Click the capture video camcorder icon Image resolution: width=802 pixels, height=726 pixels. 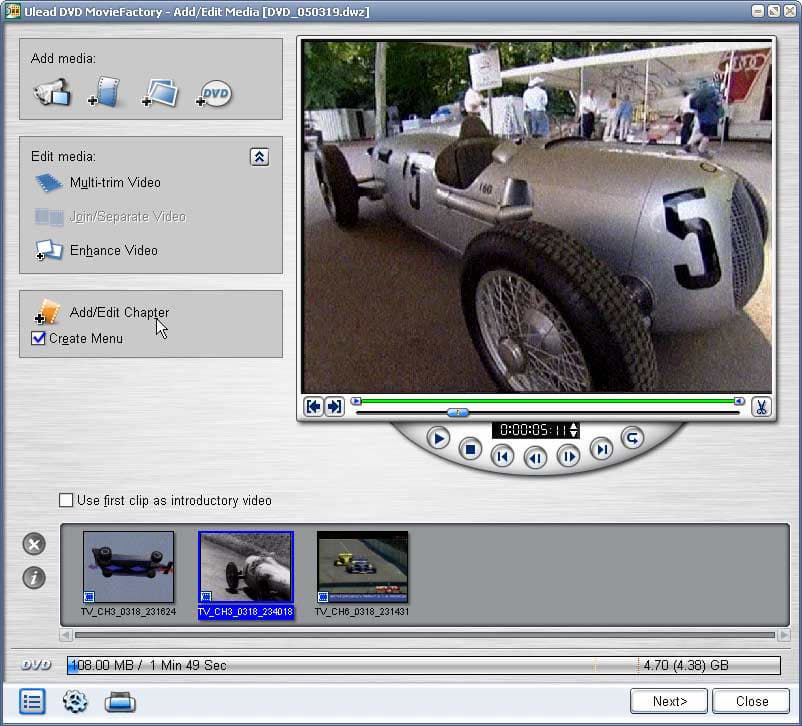[51, 92]
